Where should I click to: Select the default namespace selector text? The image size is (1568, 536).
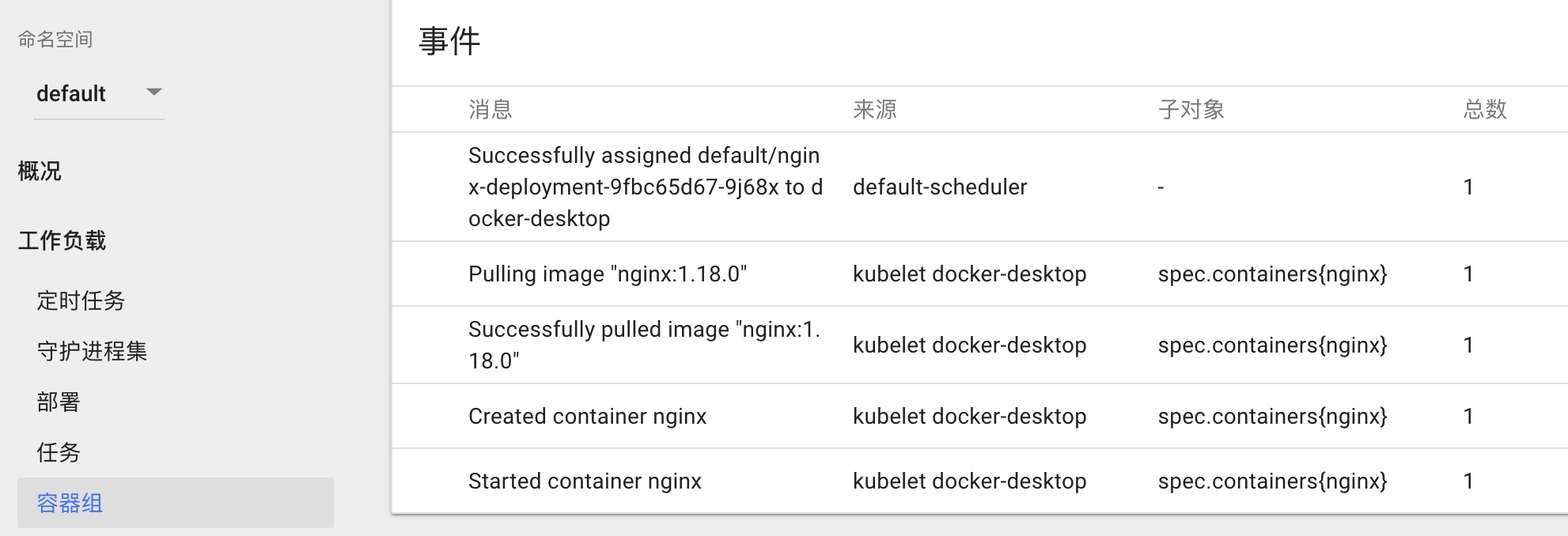pyautogui.click(x=71, y=94)
